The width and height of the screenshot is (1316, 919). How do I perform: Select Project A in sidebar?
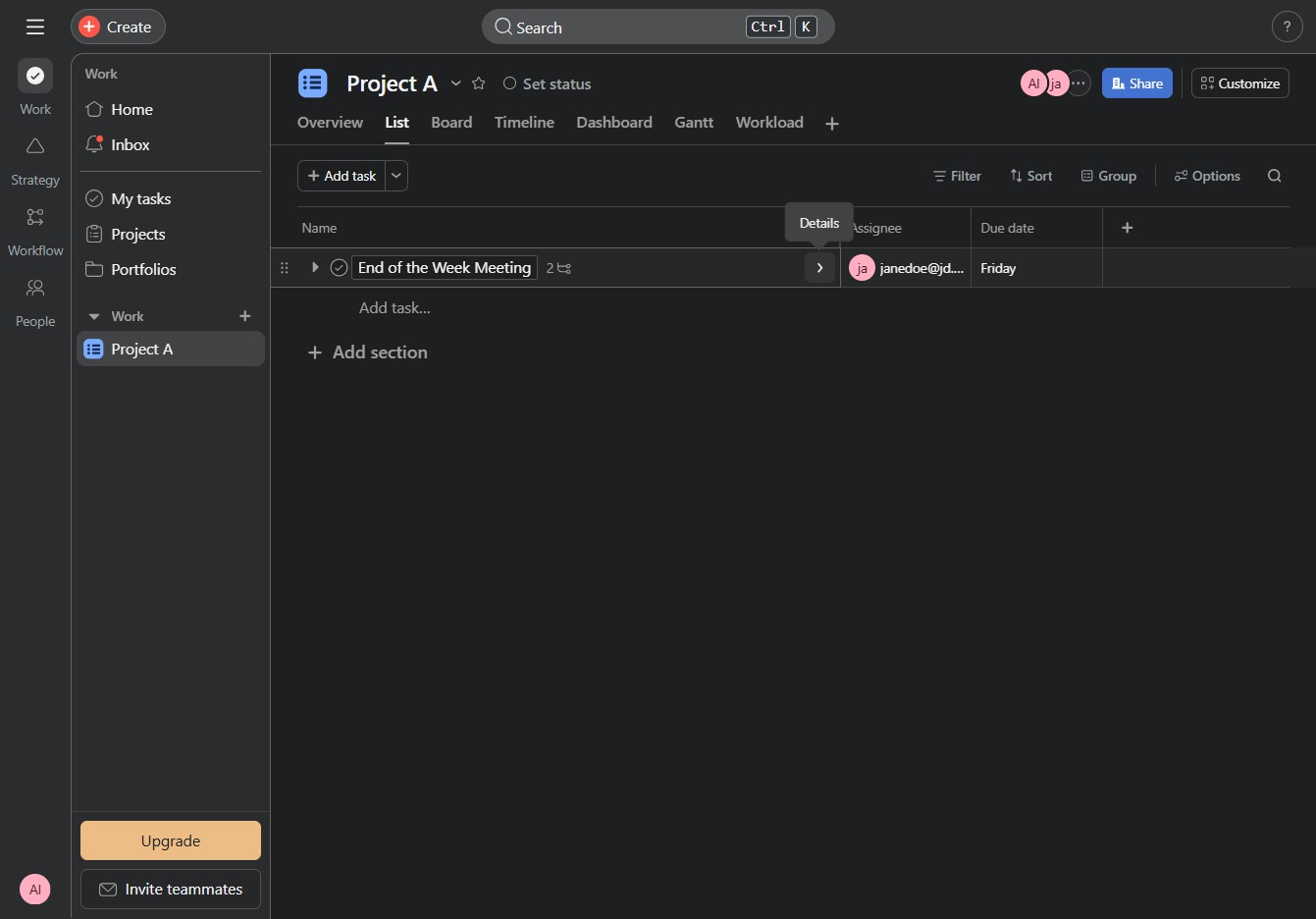(x=171, y=349)
